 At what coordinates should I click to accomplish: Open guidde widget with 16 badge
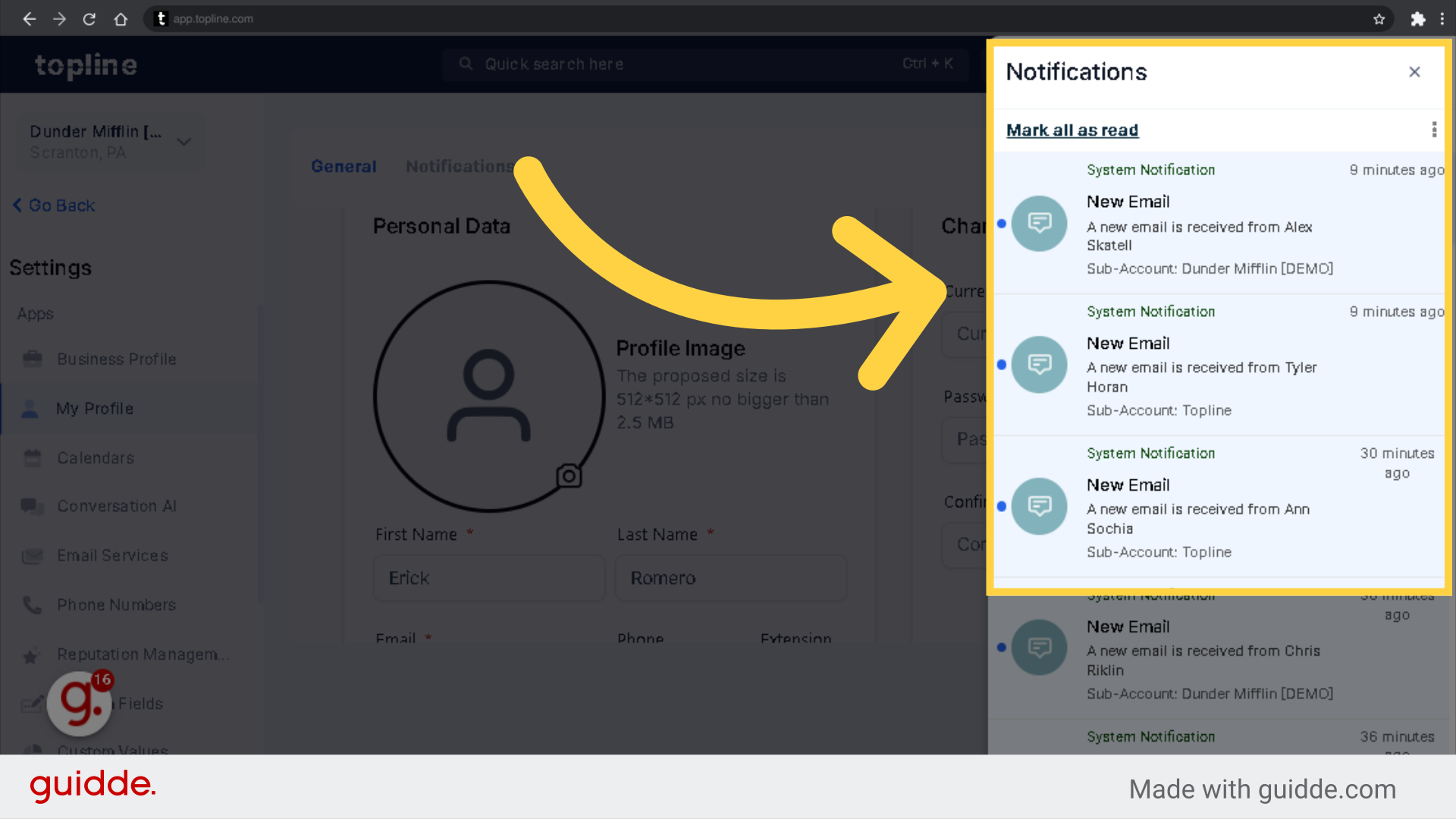click(80, 702)
